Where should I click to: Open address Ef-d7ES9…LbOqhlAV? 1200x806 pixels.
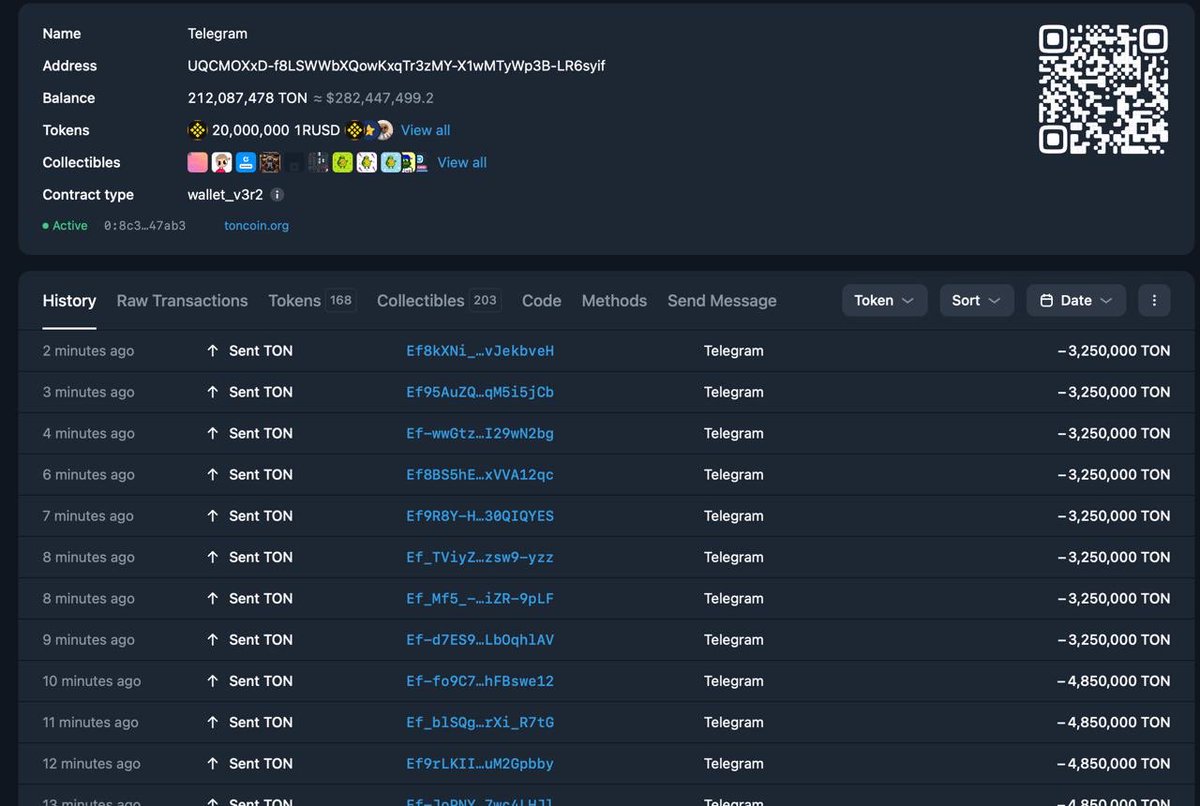click(x=480, y=640)
